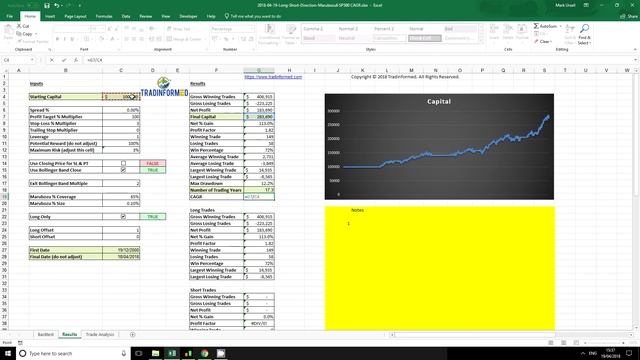Collapse the ribbon with the caret
640x360 pixels.
coord(635,49)
